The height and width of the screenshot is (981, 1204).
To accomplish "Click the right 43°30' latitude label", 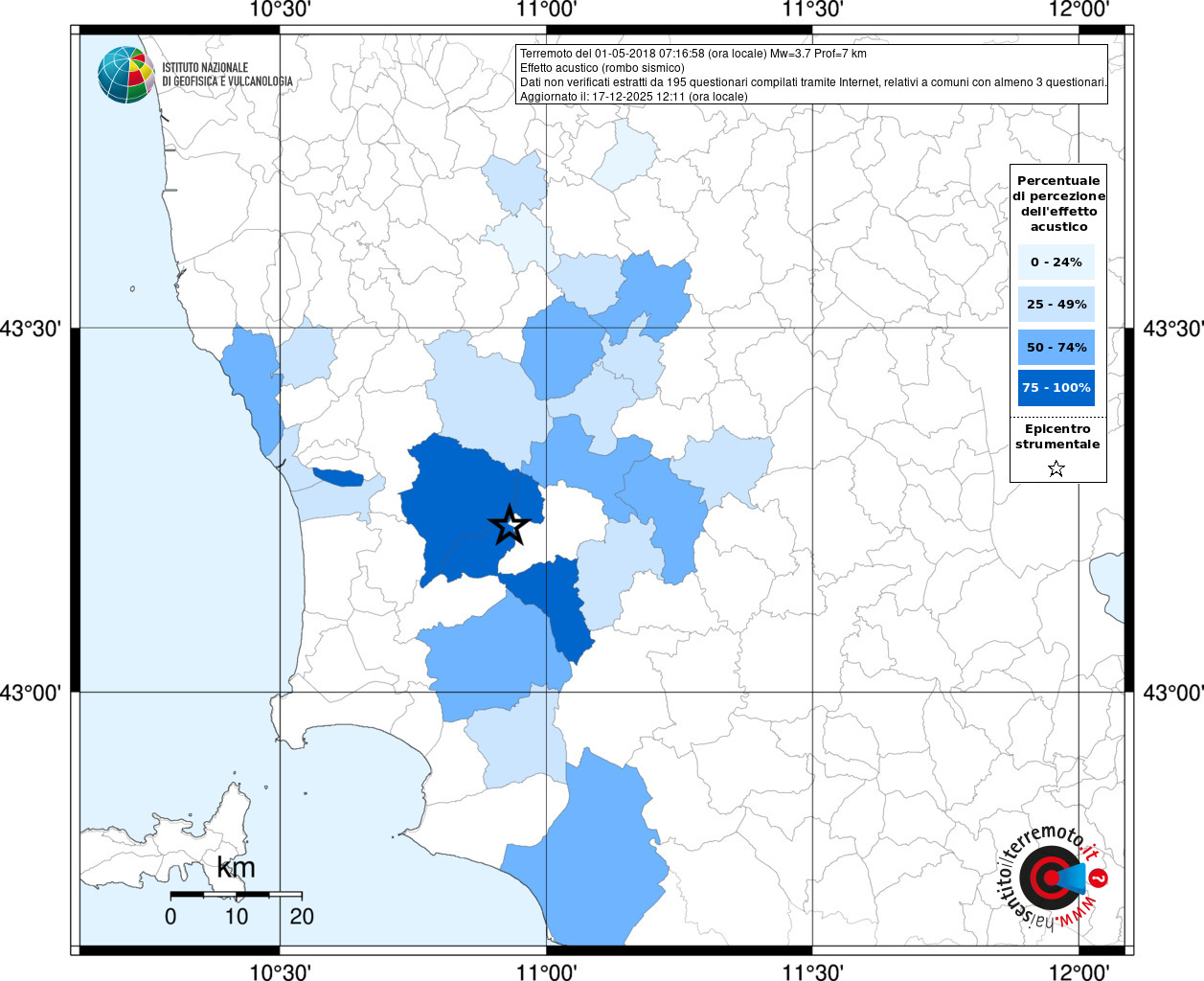I will (1173, 329).
